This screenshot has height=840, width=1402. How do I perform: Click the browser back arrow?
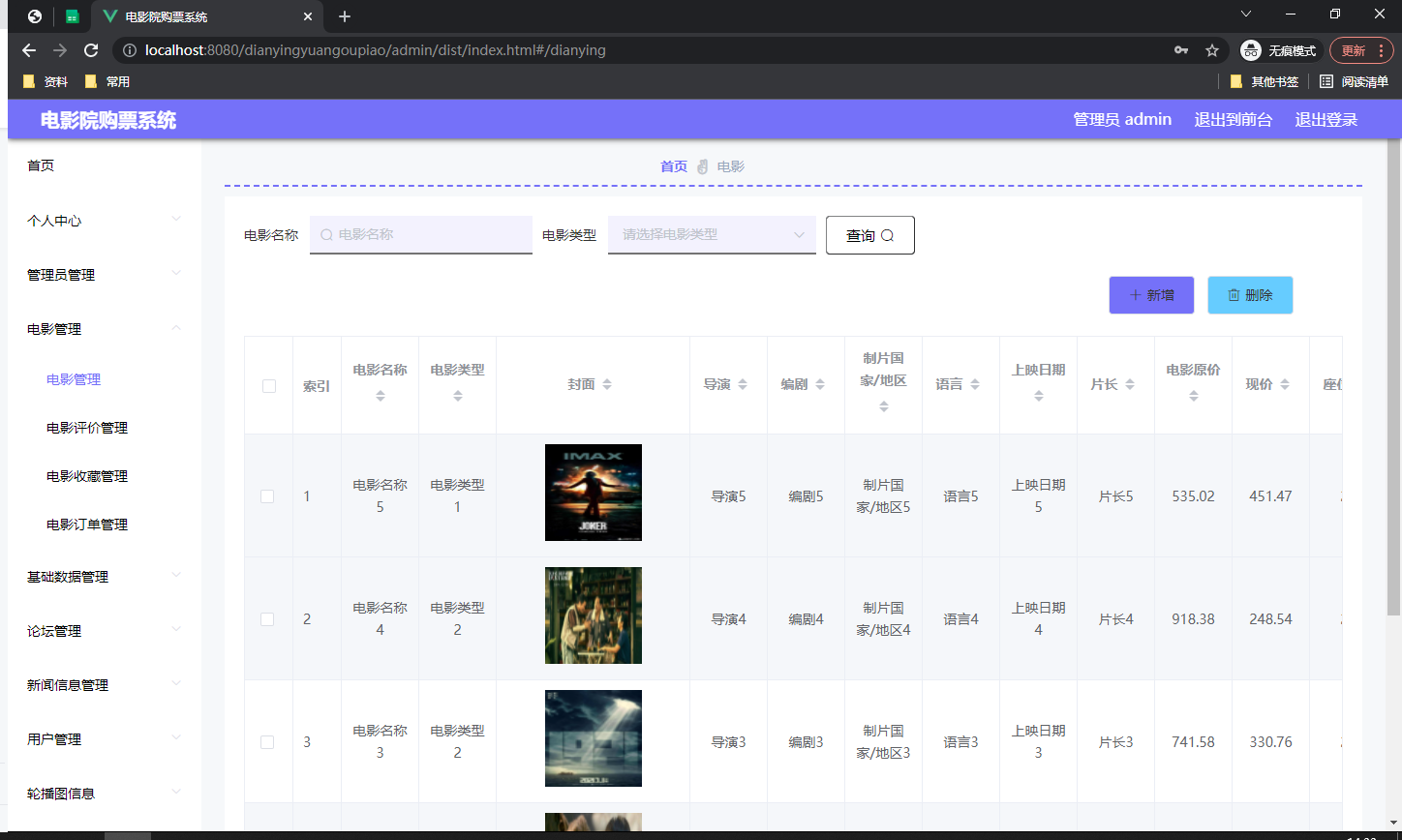pyautogui.click(x=29, y=50)
